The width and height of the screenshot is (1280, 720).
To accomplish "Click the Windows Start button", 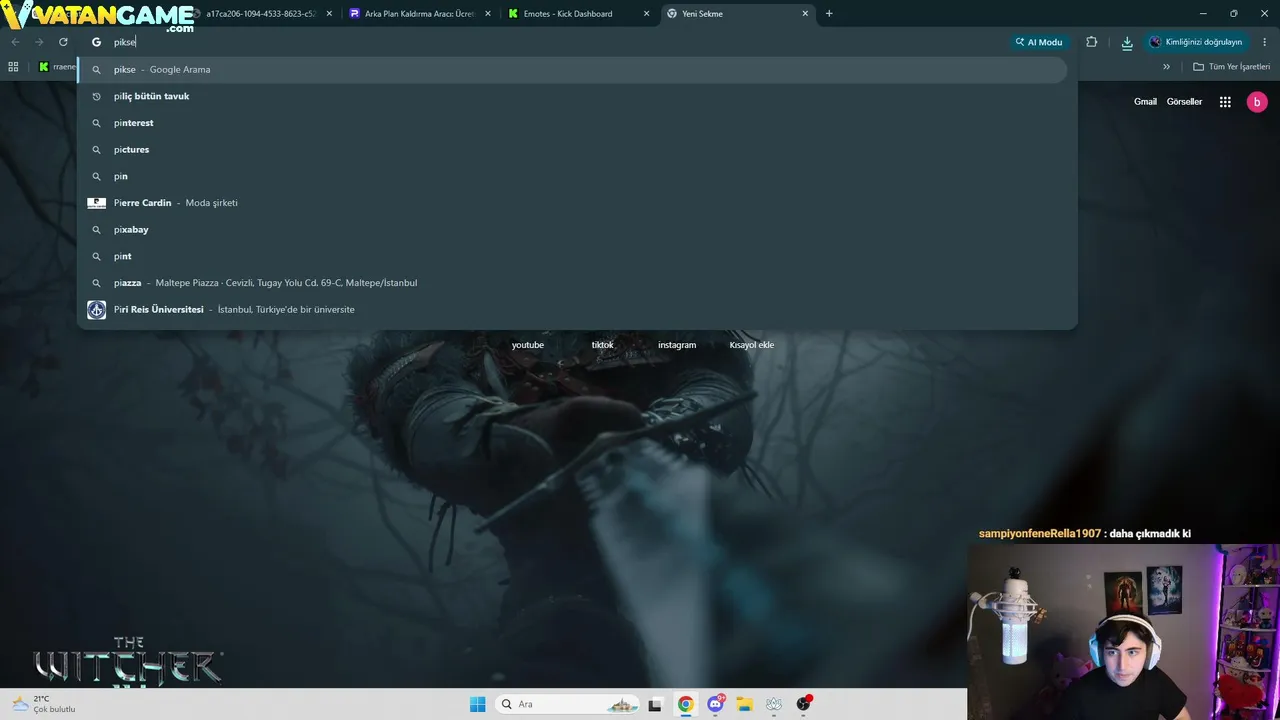I will [x=478, y=704].
